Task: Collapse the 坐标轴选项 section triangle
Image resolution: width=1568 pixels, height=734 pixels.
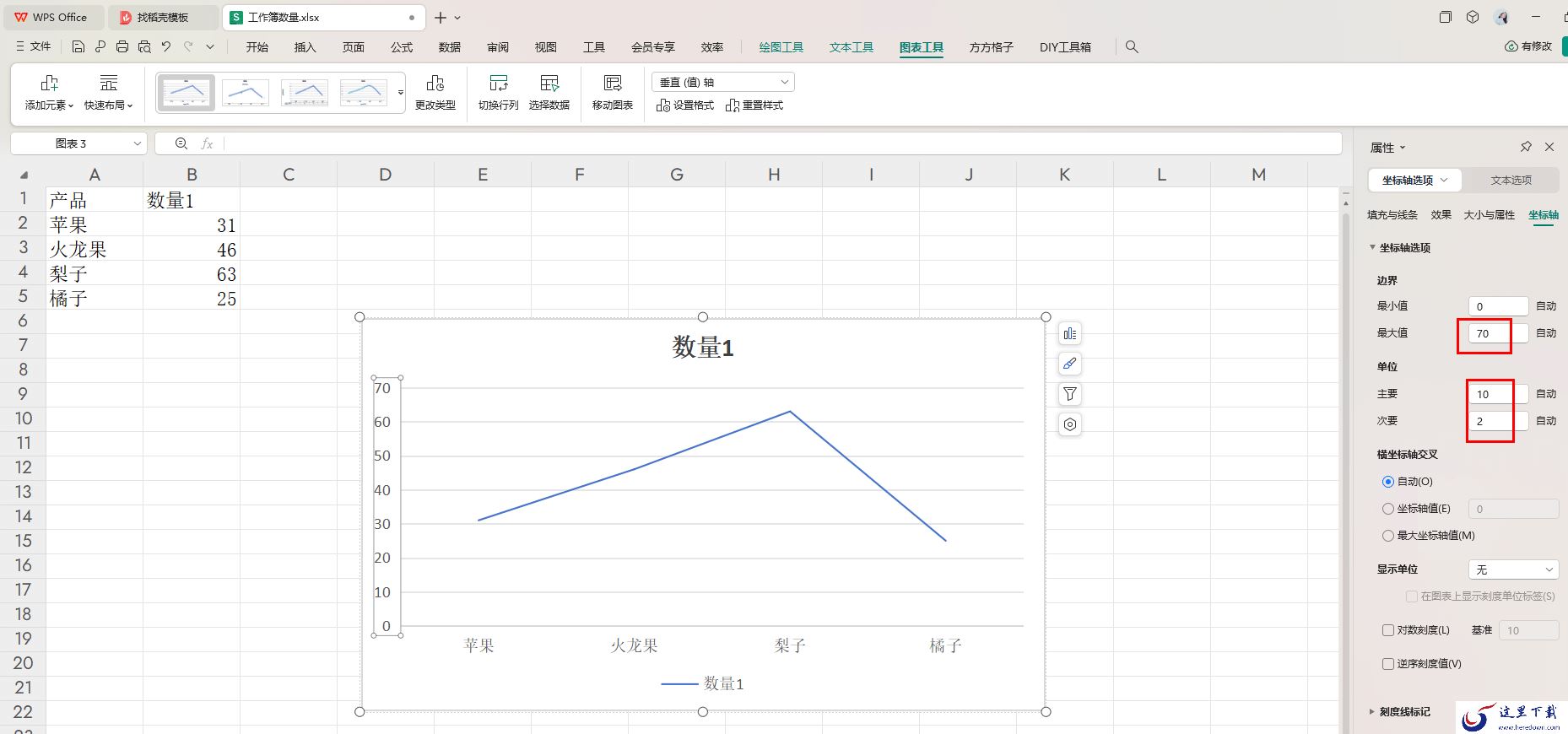Action: click(1372, 247)
